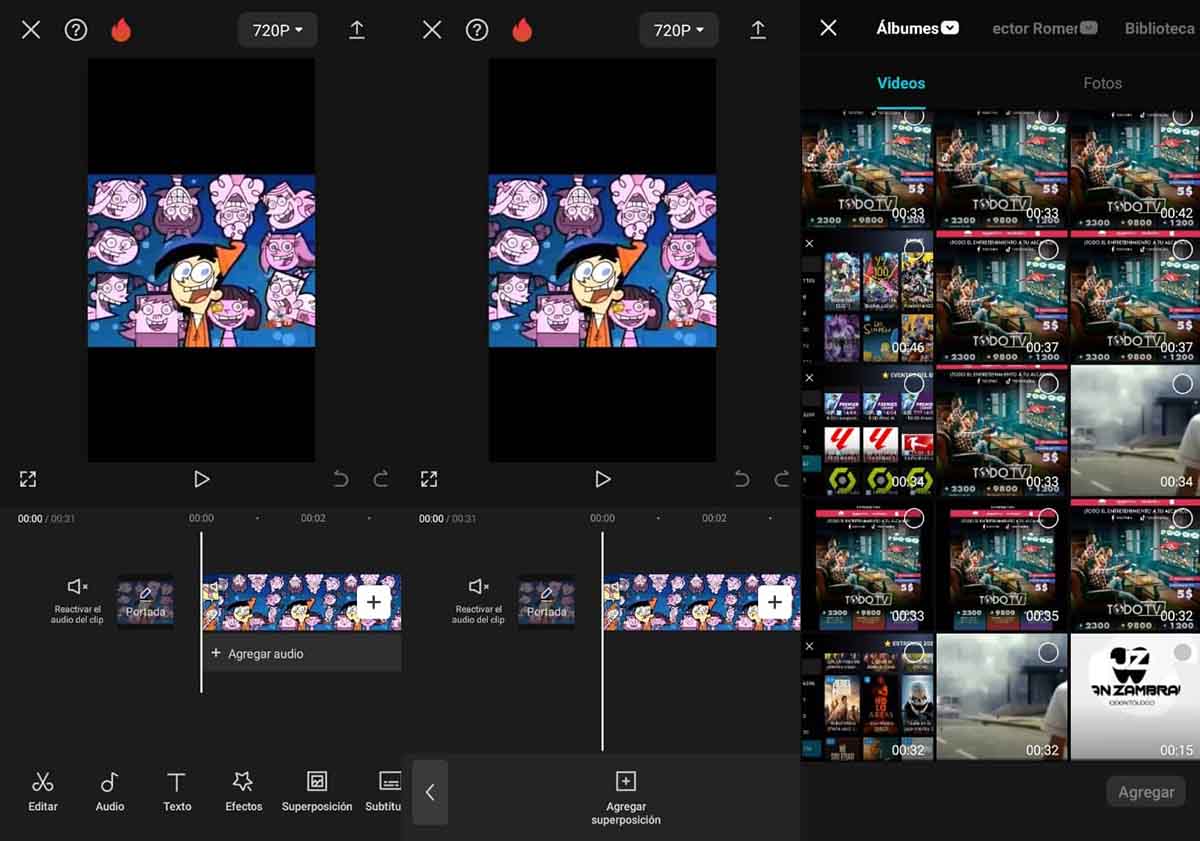1200x841 pixels.
Task: Open the Subtítulos tool
Action: tap(384, 791)
